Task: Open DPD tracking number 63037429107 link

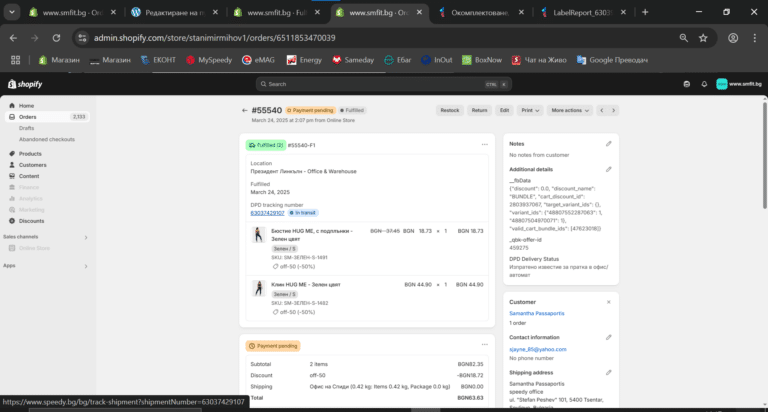Action: point(266,212)
